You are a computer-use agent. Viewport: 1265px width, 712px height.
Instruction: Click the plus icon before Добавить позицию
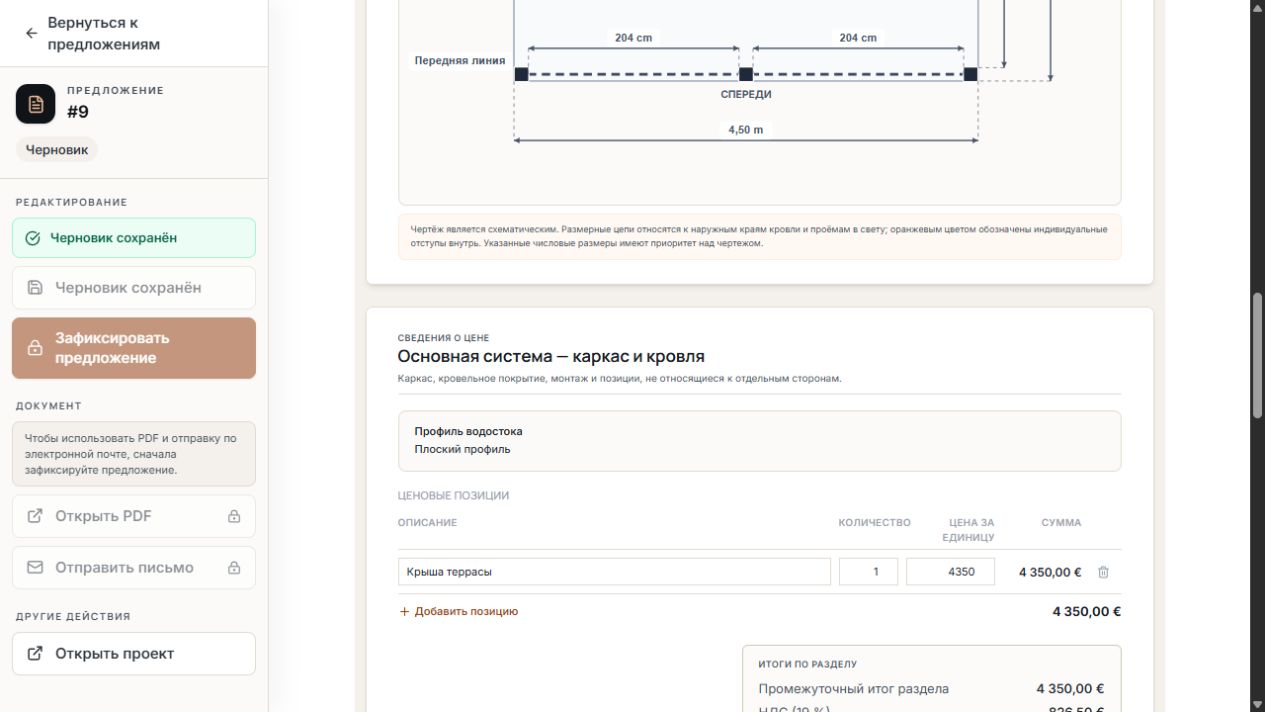coord(405,611)
